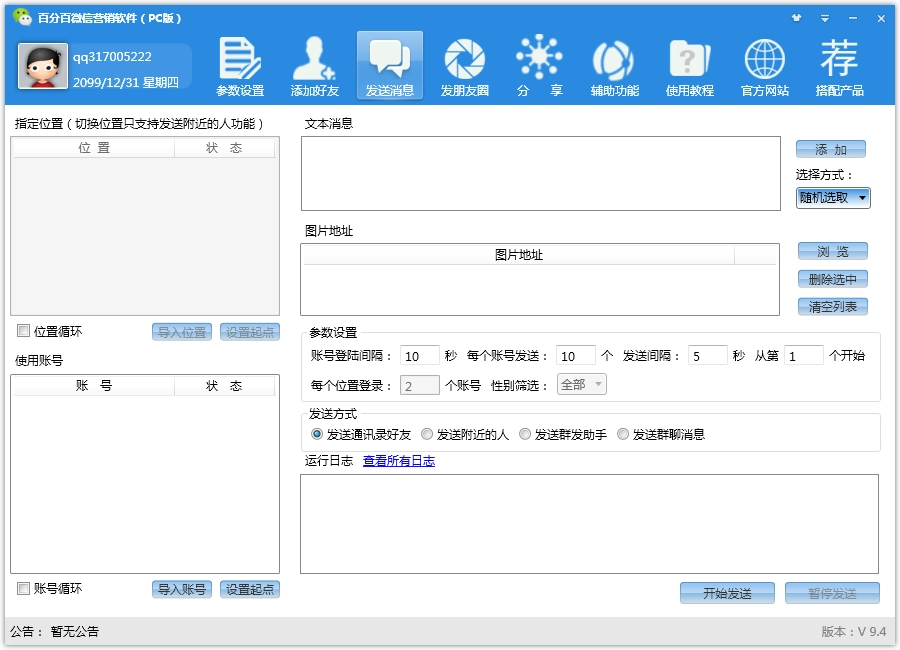The height and width of the screenshot is (650, 900).
Task: Click the 导入账号 button
Action: [x=182, y=589]
